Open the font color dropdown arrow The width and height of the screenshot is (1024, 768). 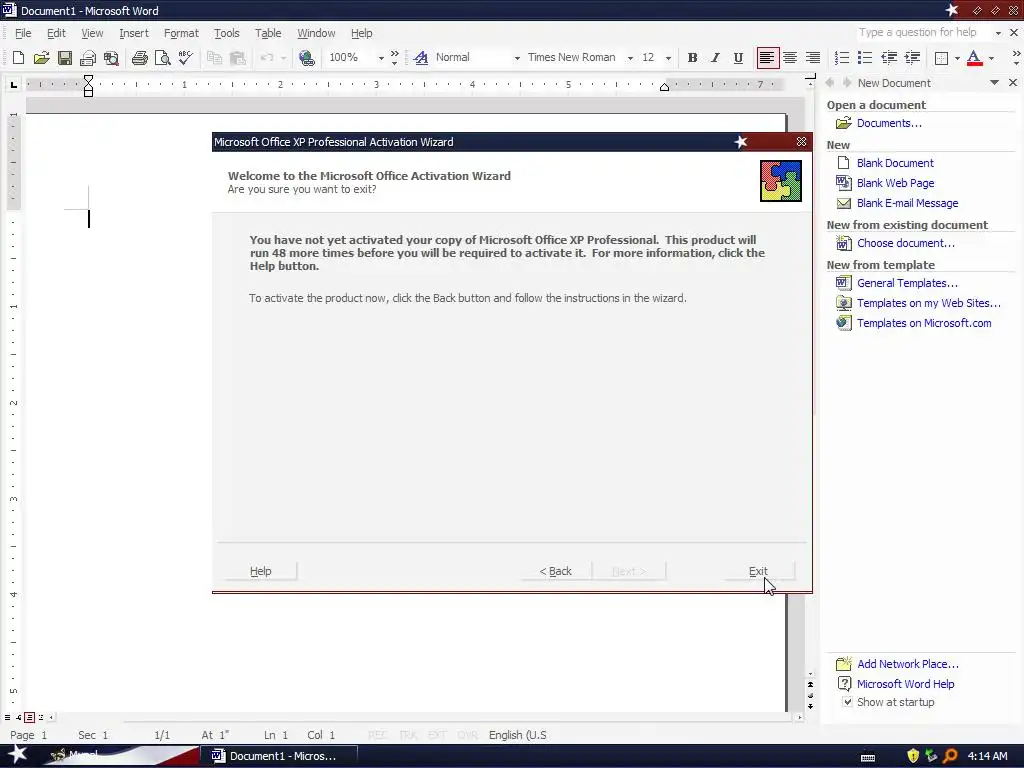[991, 58]
